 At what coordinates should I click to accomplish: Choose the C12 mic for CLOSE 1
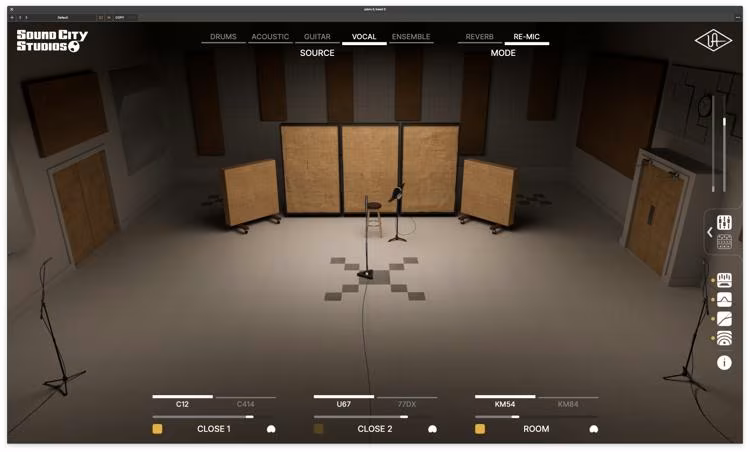[x=182, y=402]
